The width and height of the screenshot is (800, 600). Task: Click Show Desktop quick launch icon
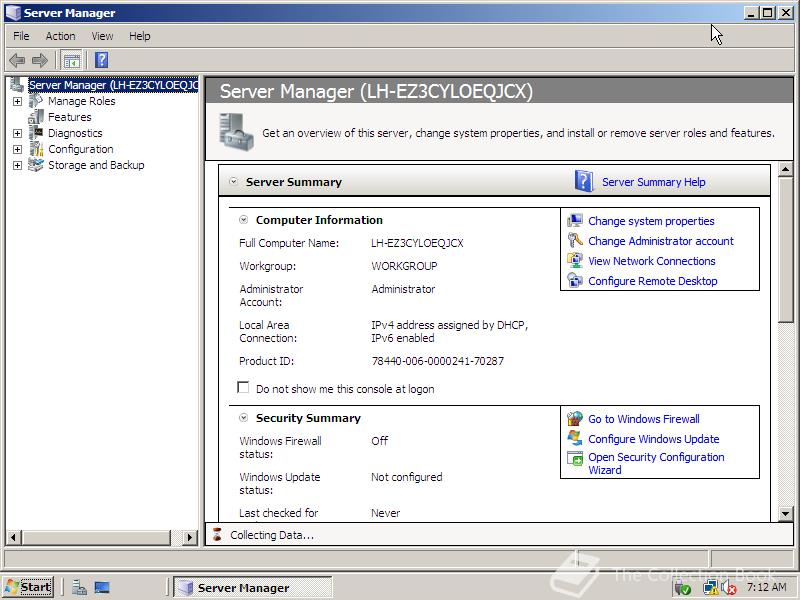coord(102,587)
